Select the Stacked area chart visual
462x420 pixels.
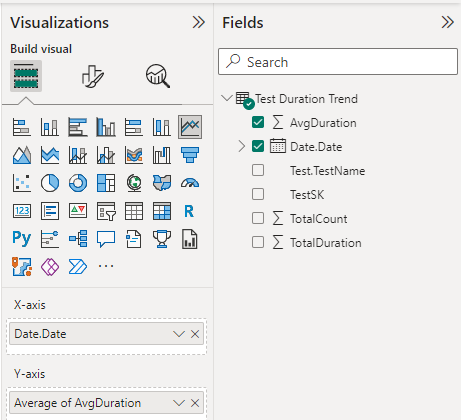click(50, 155)
